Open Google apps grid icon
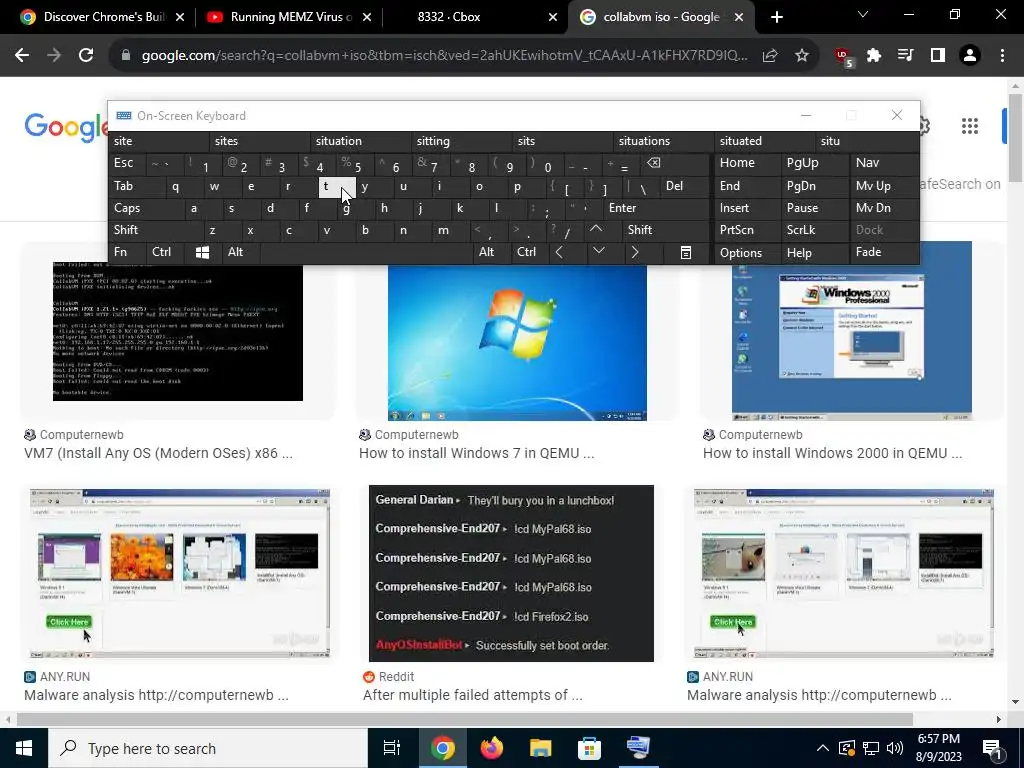 (x=970, y=126)
